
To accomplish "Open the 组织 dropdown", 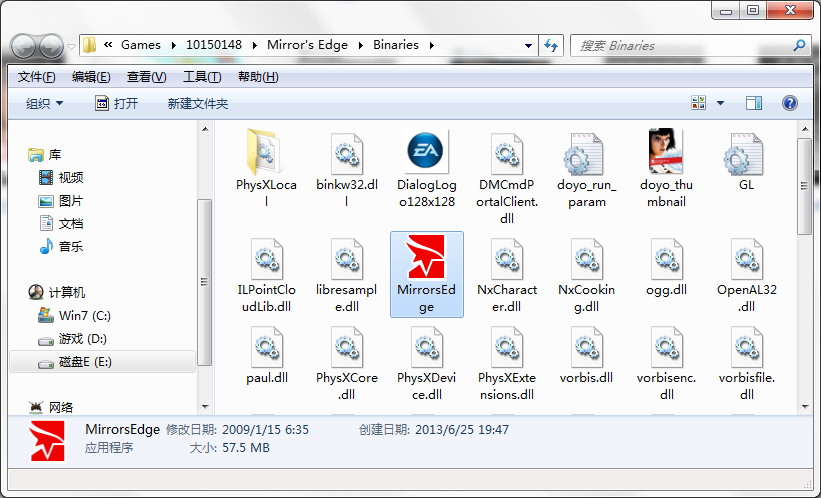I will (x=45, y=103).
